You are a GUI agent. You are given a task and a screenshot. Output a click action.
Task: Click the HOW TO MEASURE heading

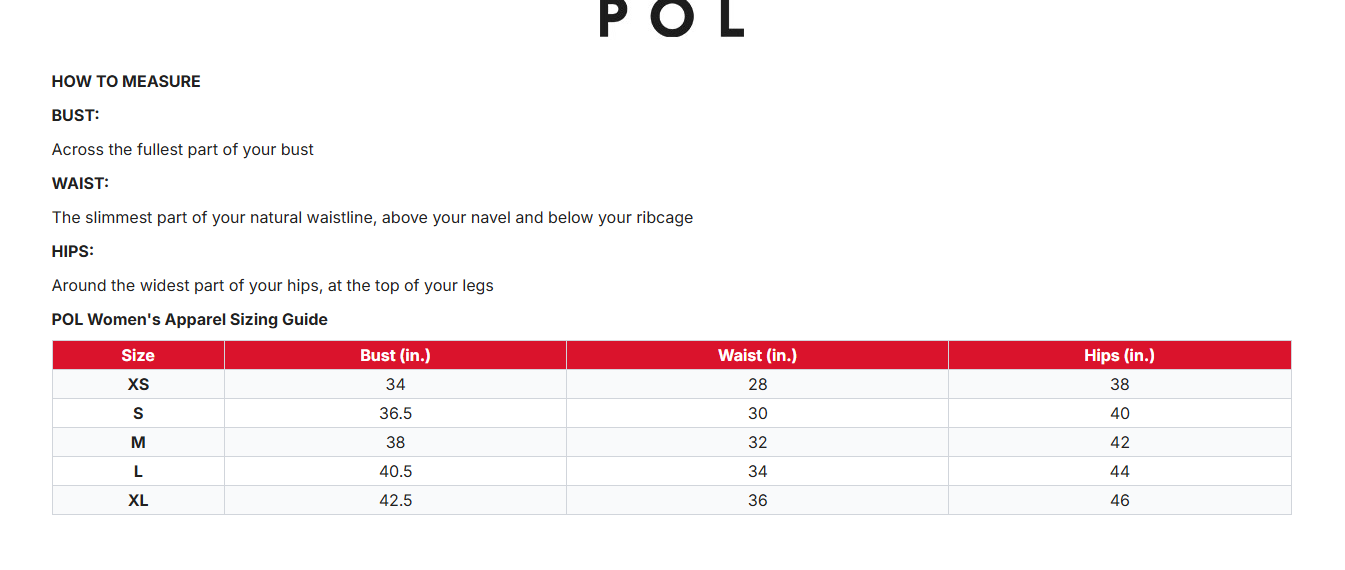126,82
